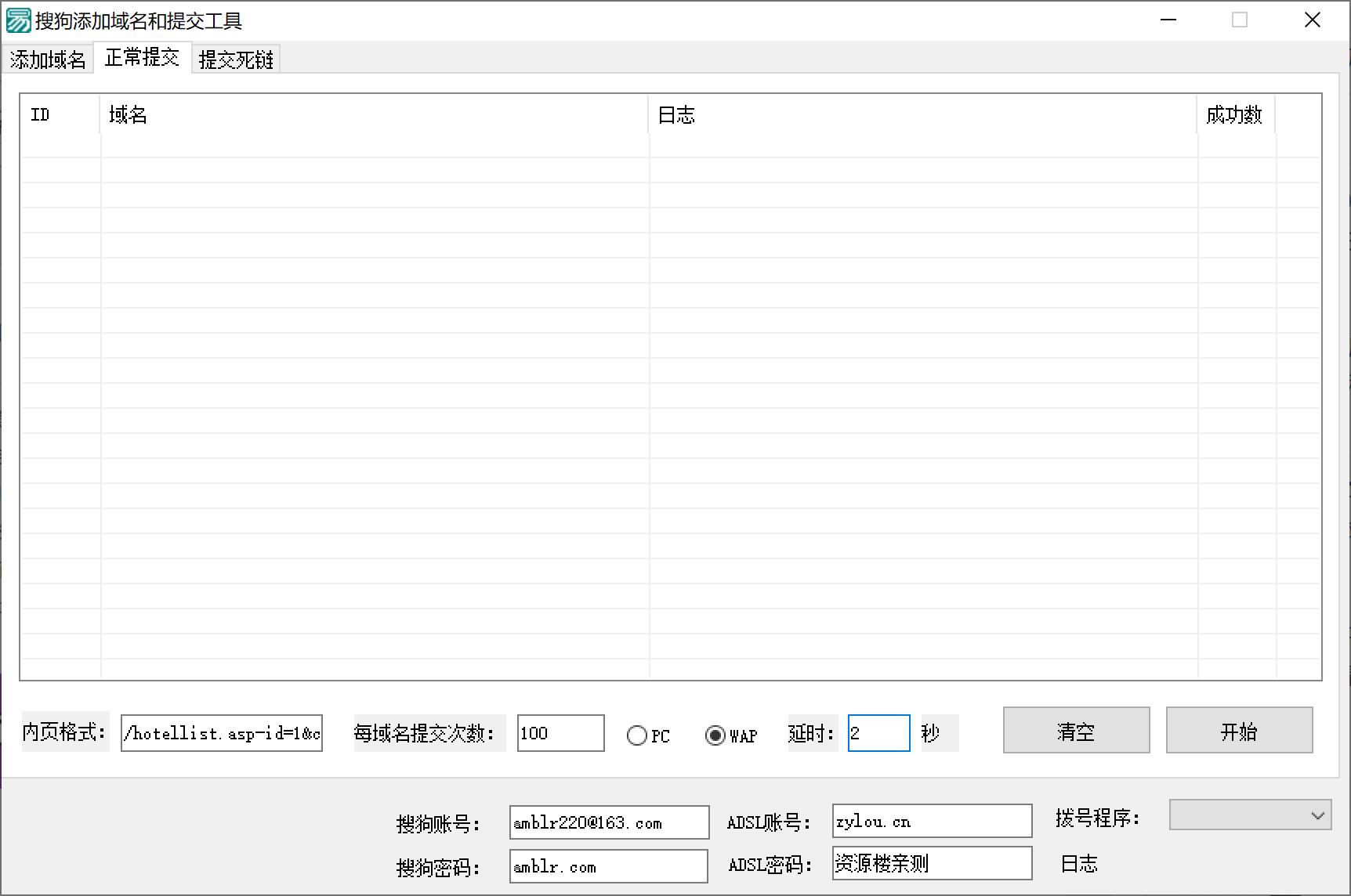Click the 内页格式 input field

(222, 733)
